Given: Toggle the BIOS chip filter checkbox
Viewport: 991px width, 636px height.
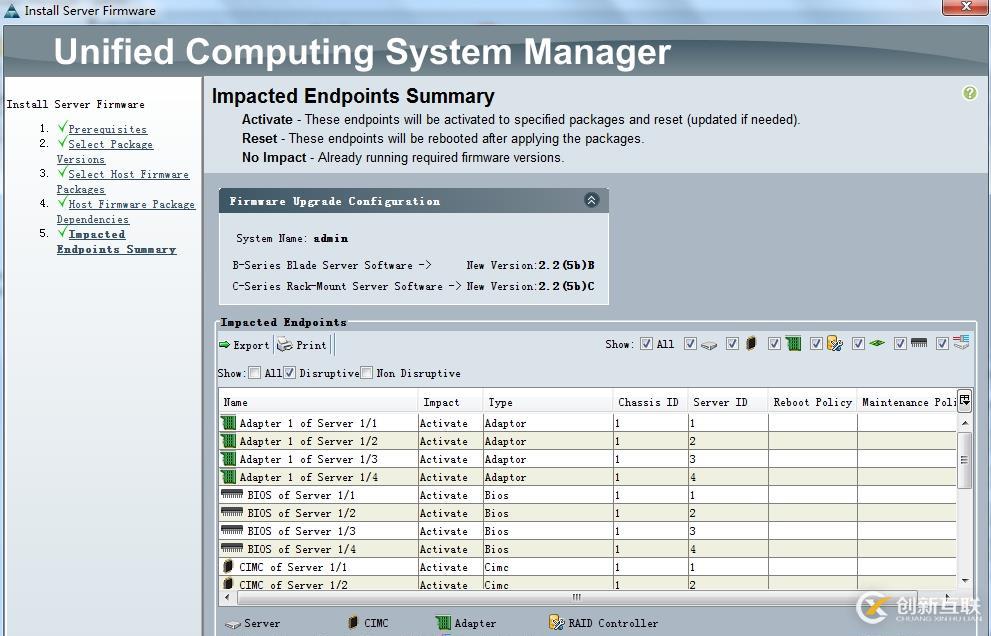Looking at the screenshot, I should [901, 343].
